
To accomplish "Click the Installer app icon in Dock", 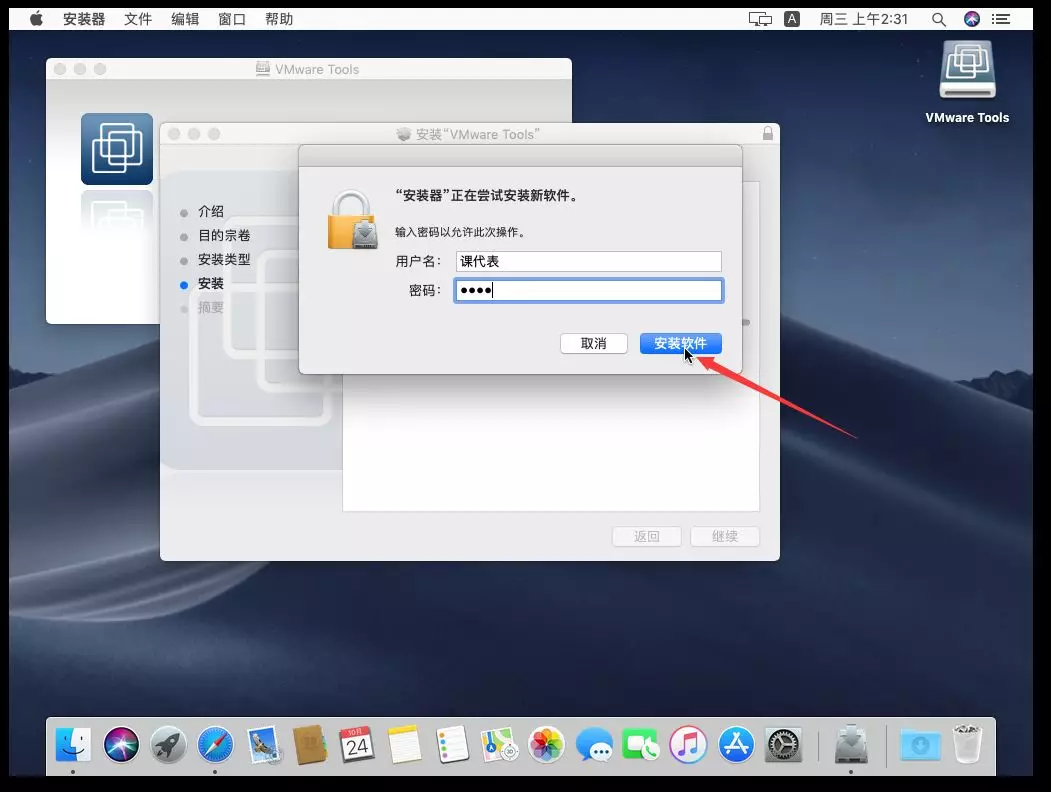I will coord(851,744).
